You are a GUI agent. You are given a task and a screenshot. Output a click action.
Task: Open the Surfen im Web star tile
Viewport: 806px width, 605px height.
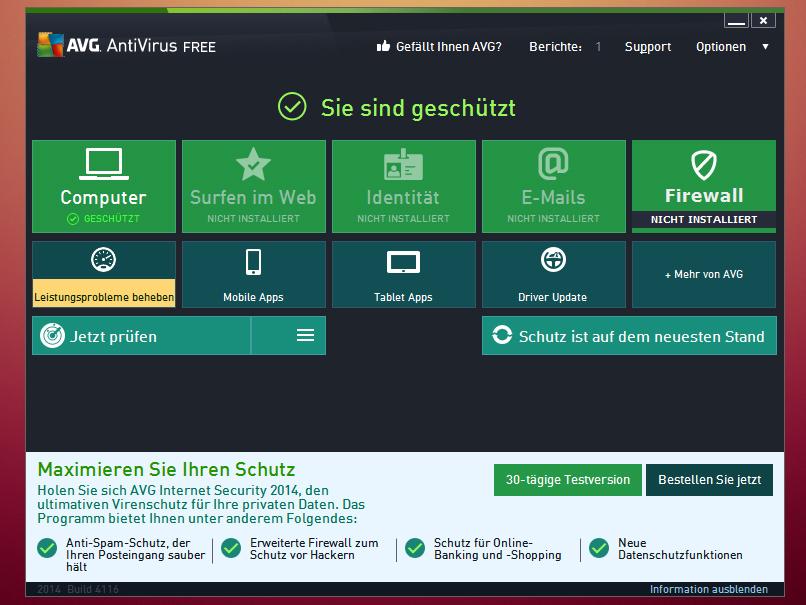pos(254,186)
